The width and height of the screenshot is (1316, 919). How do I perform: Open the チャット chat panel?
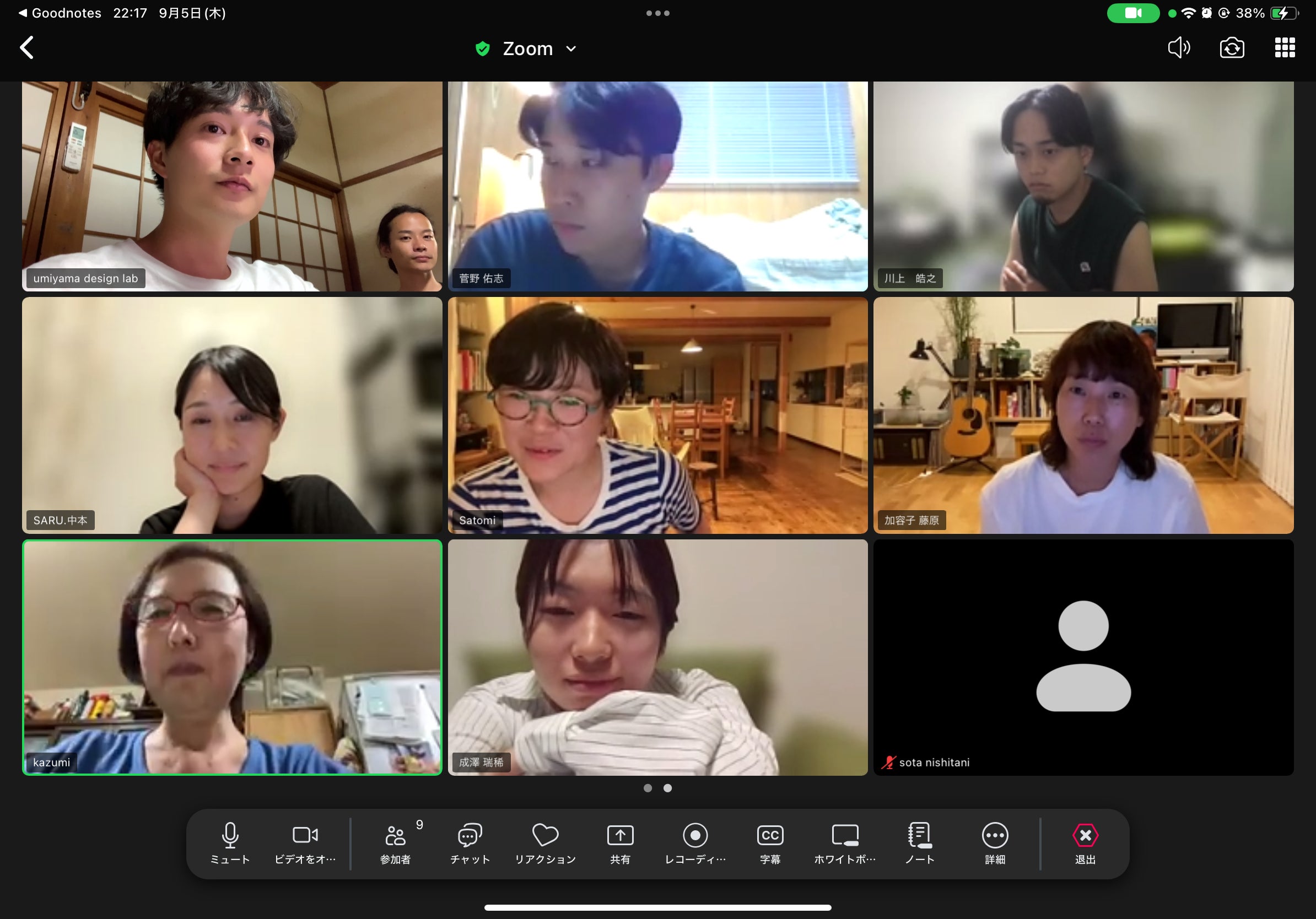(470, 842)
